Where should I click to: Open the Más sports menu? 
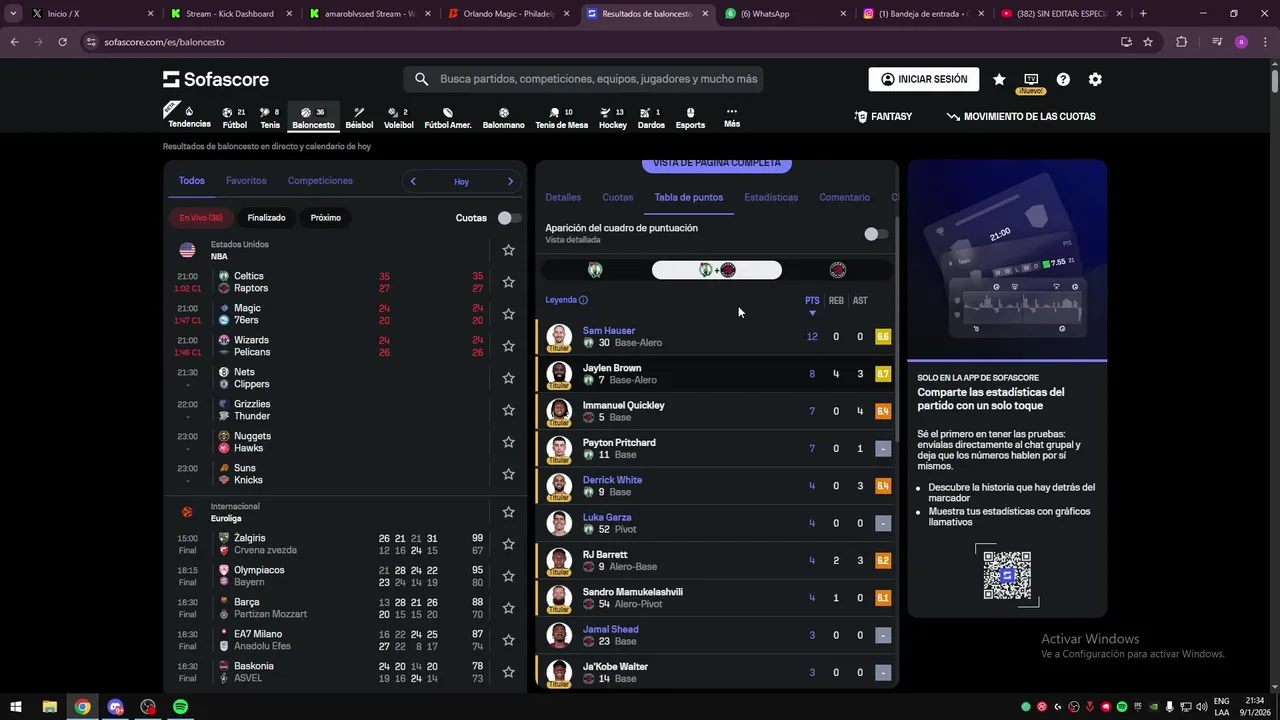click(x=732, y=118)
